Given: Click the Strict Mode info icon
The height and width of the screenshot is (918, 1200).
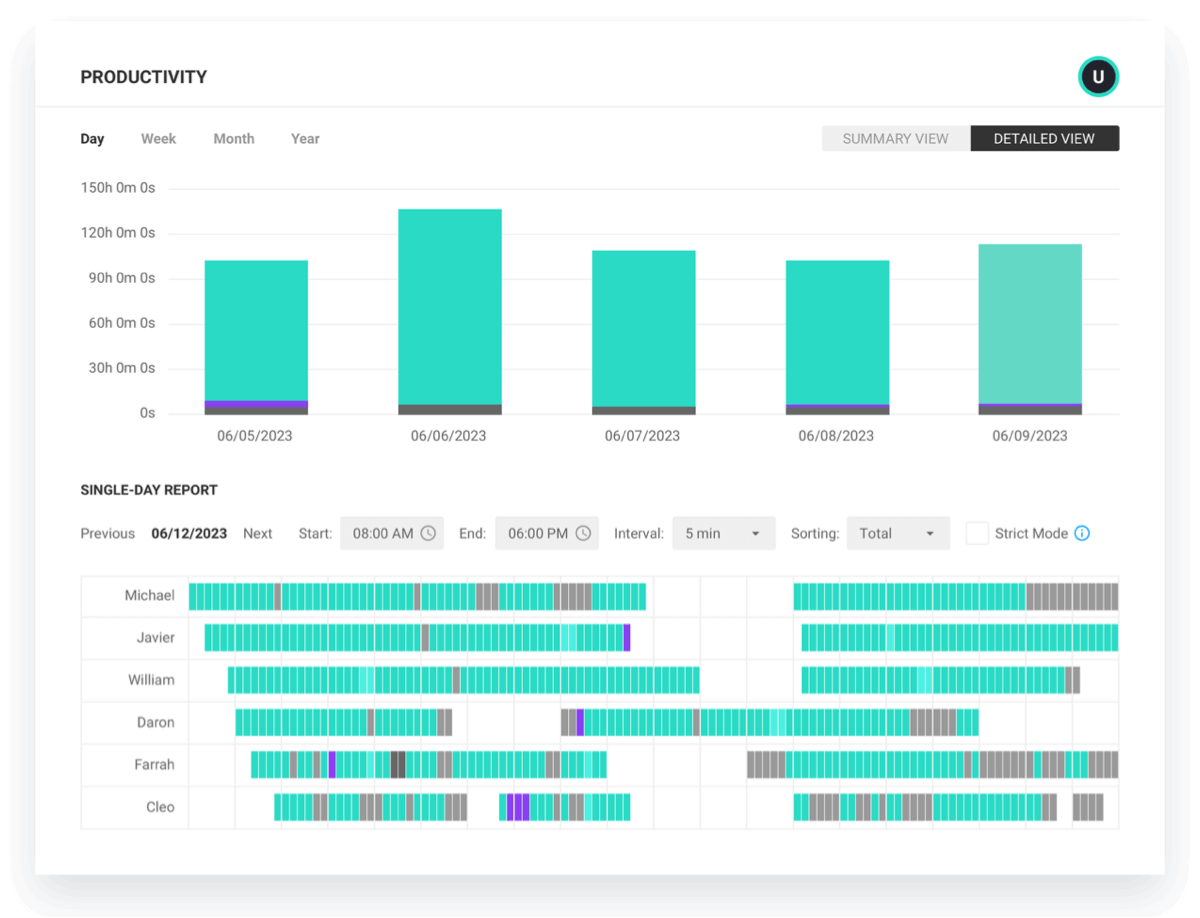Looking at the screenshot, I should (1081, 533).
